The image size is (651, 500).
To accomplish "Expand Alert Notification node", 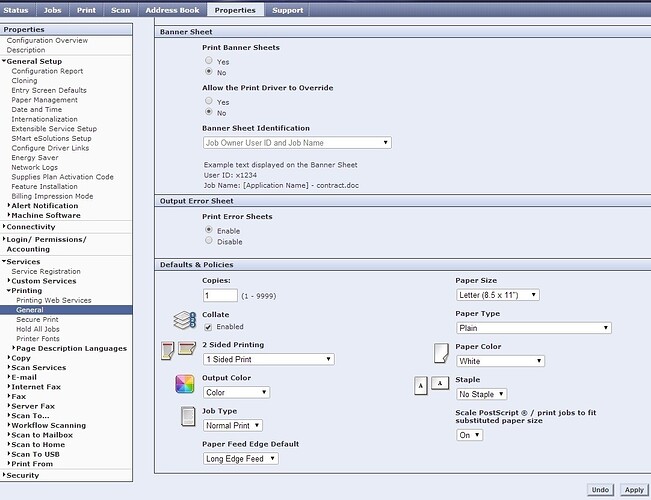I will pyautogui.click(x=9, y=205).
